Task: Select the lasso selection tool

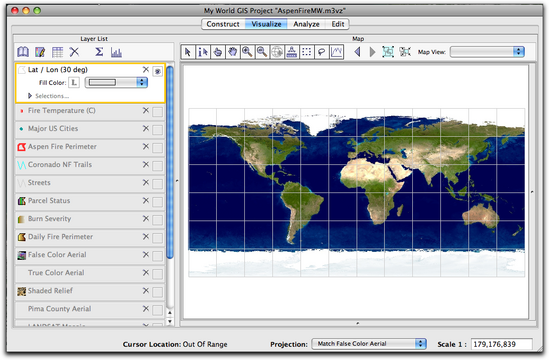Action: coord(321,52)
